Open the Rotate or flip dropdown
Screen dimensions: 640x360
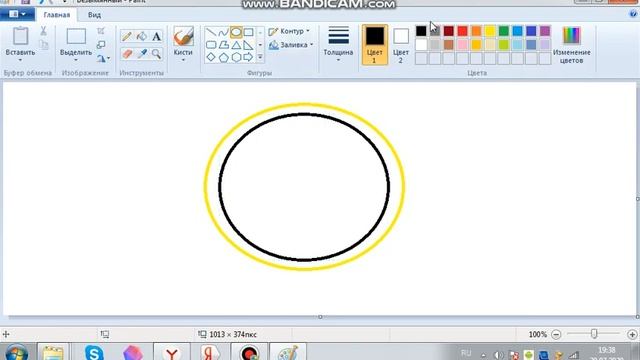pos(103,58)
